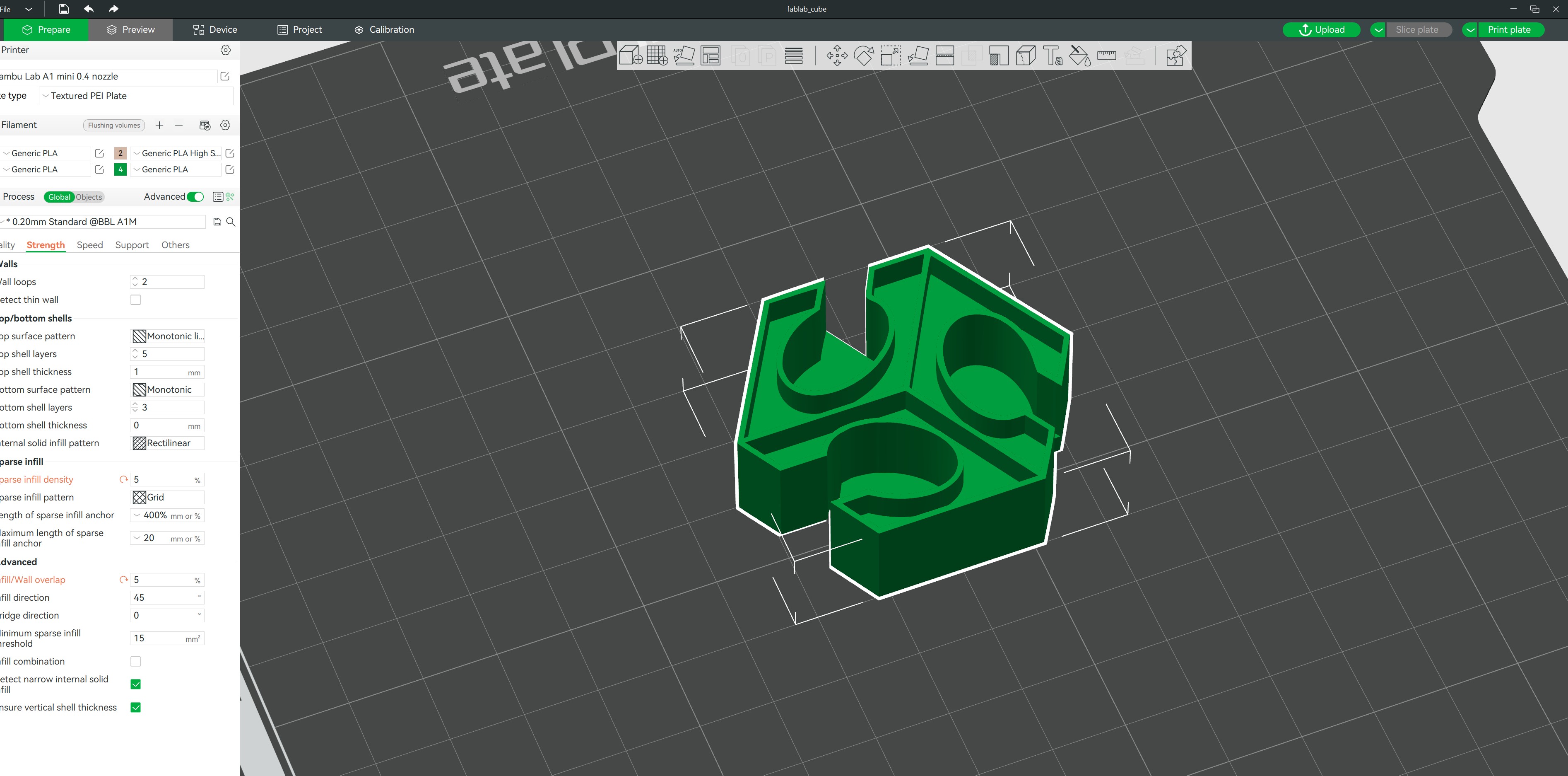The image size is (1568, 776).
Task: Click the Add object cube icon
Action: coord(631,56)
